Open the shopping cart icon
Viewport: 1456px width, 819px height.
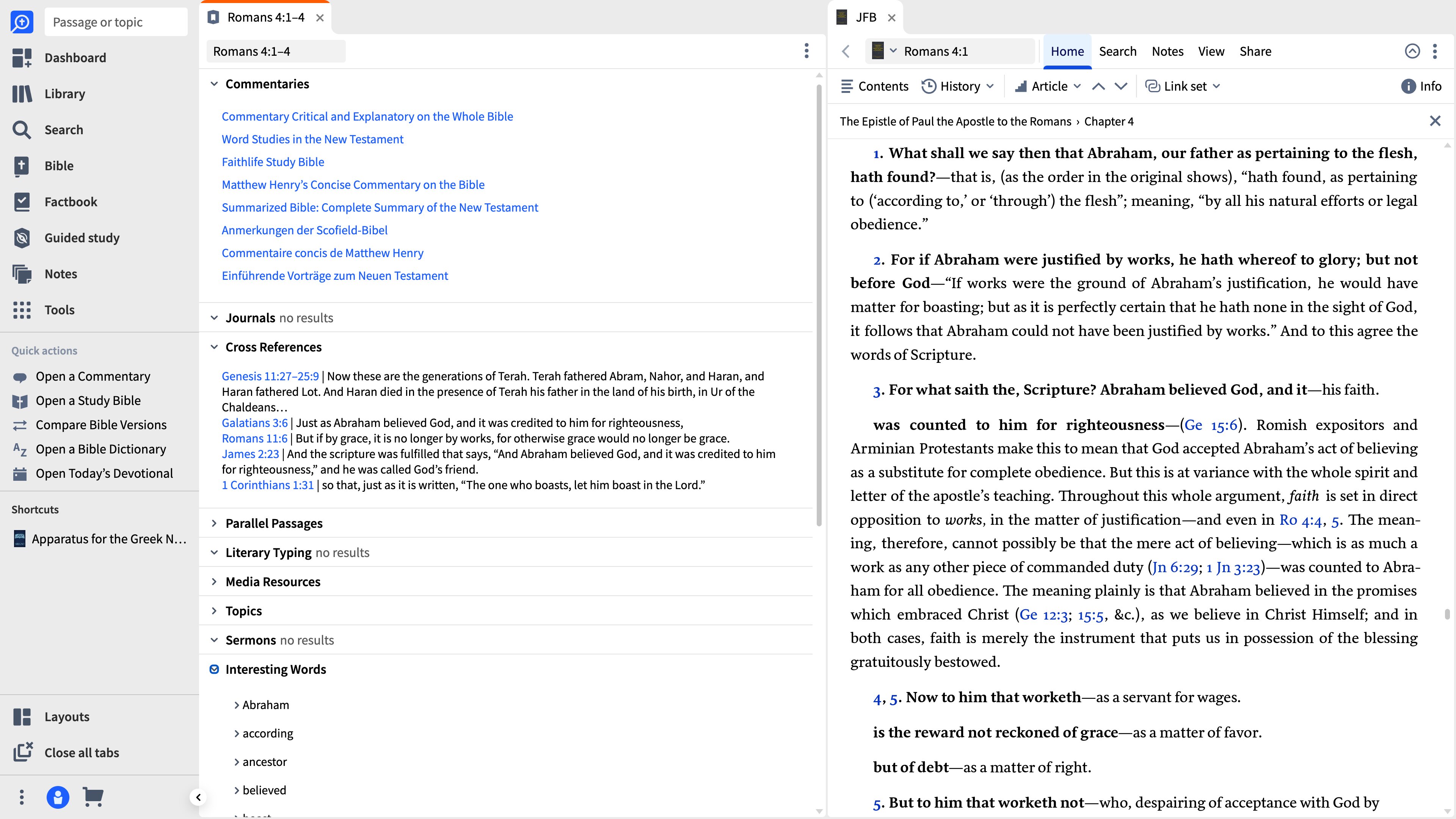pos(93,797)
